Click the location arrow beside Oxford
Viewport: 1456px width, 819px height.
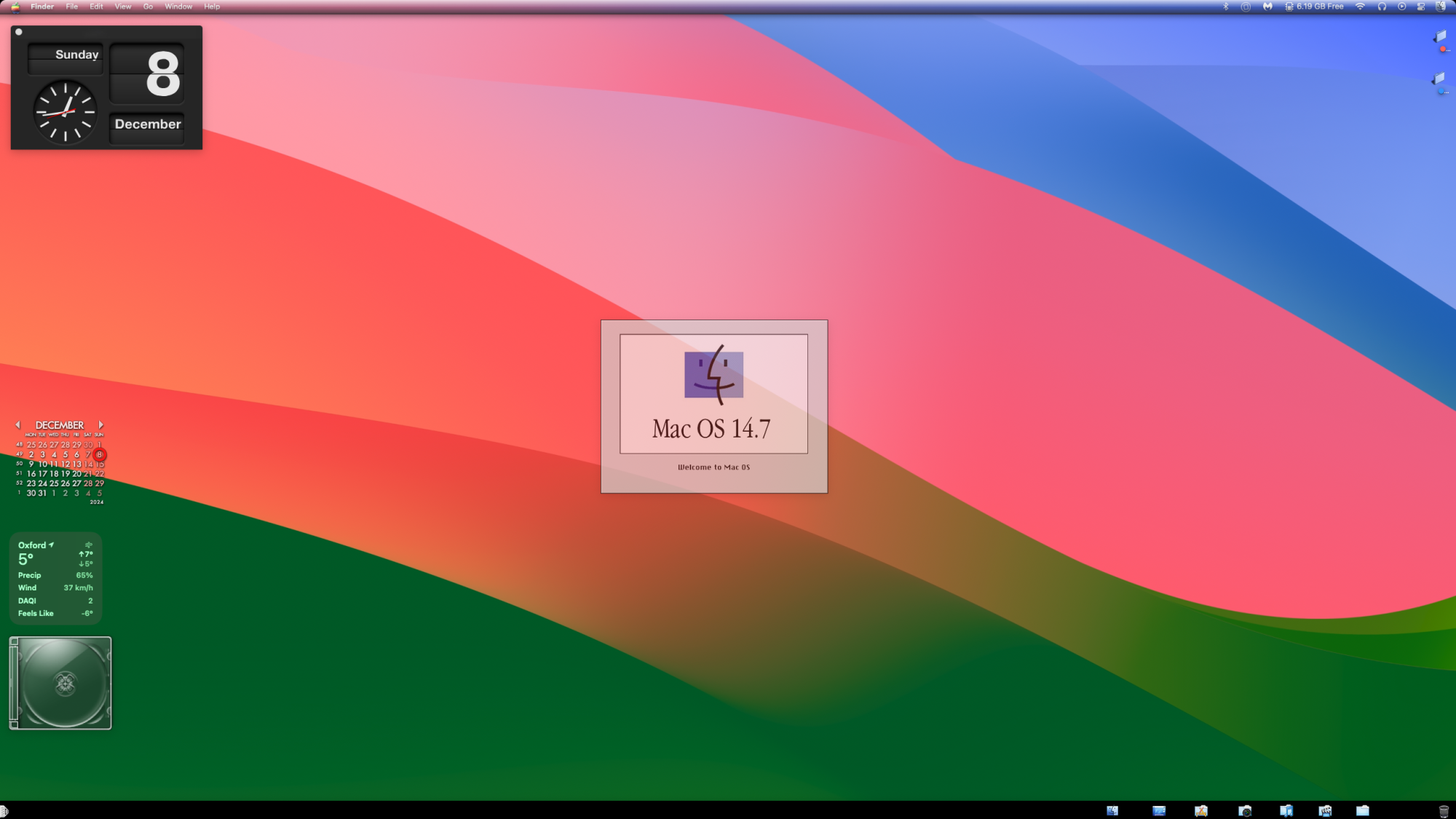coord(52,545)
